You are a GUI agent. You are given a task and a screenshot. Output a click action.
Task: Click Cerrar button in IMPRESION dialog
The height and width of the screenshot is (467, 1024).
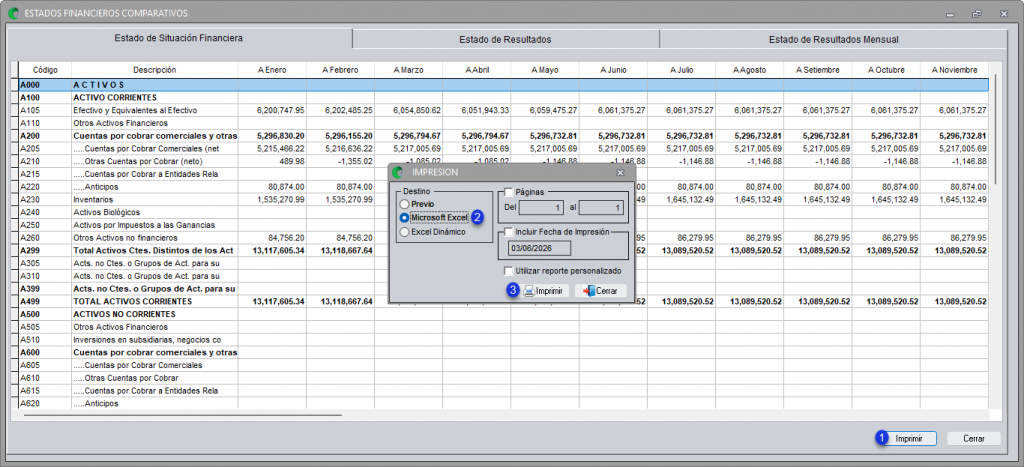[x=601, y=291]
